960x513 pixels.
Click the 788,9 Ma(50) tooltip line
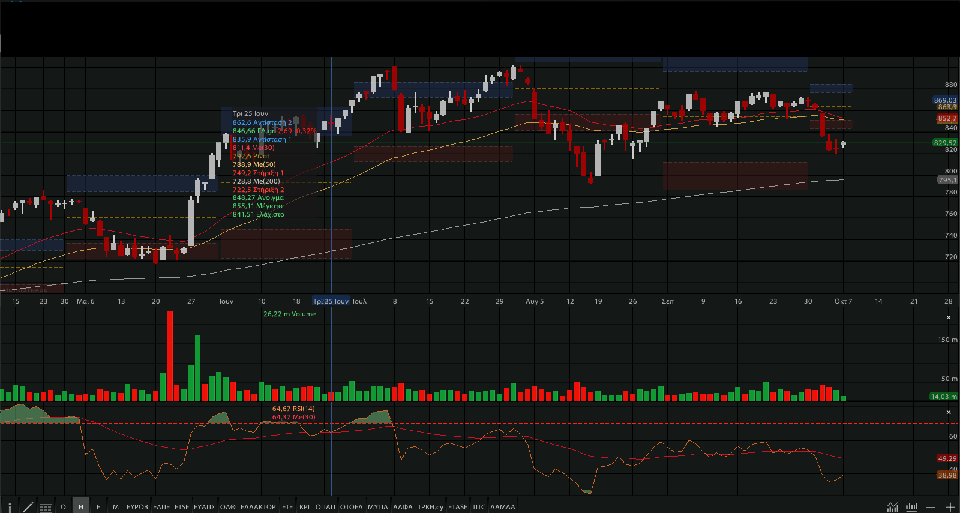(x=254, y=165)
